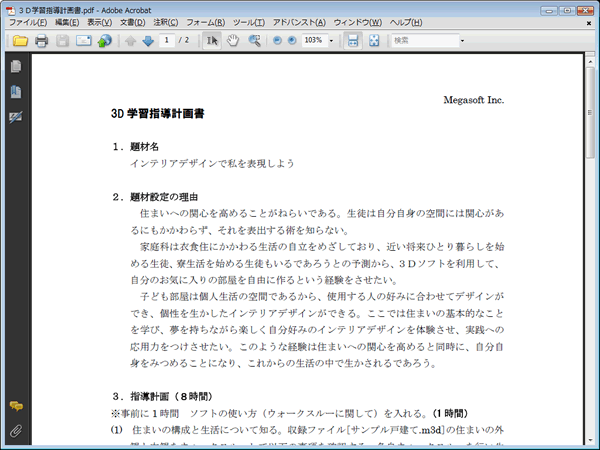
Task: Toggle the fit-to-page view button
Action: click(374, 41)
